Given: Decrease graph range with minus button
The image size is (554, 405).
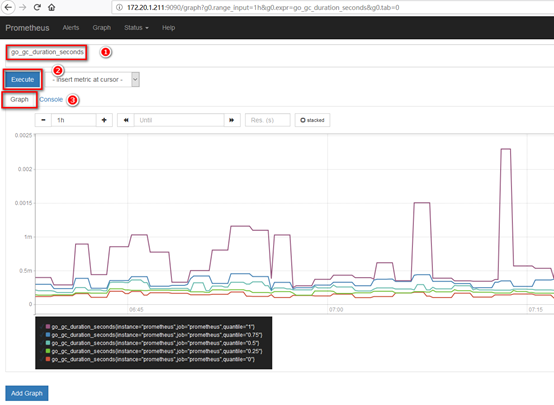Looking at the screenshot, I should [x=43, y=120].
